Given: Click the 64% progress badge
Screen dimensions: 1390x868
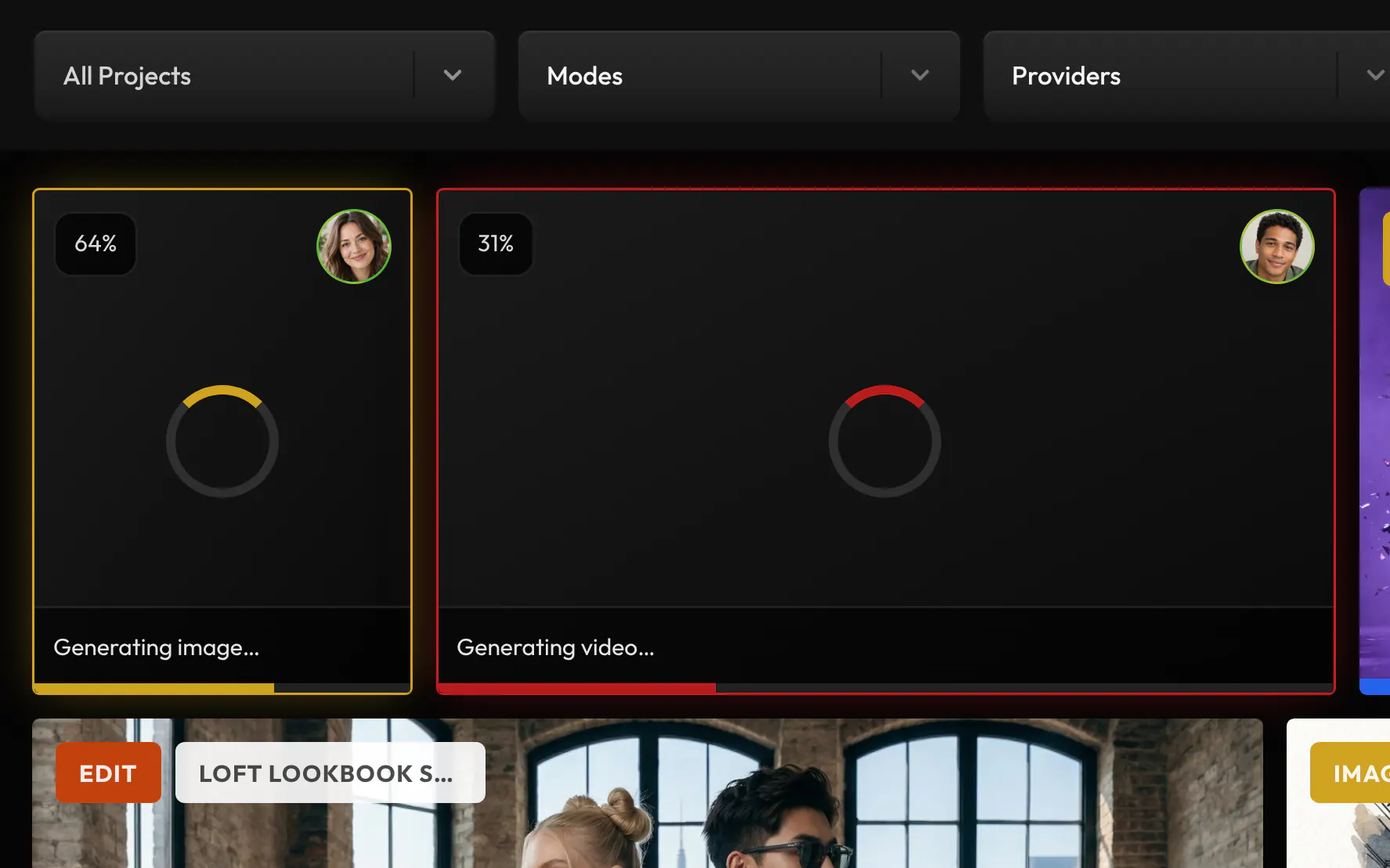Looking at the screenshot, I should pyautogui.click(x=96, y=244).
